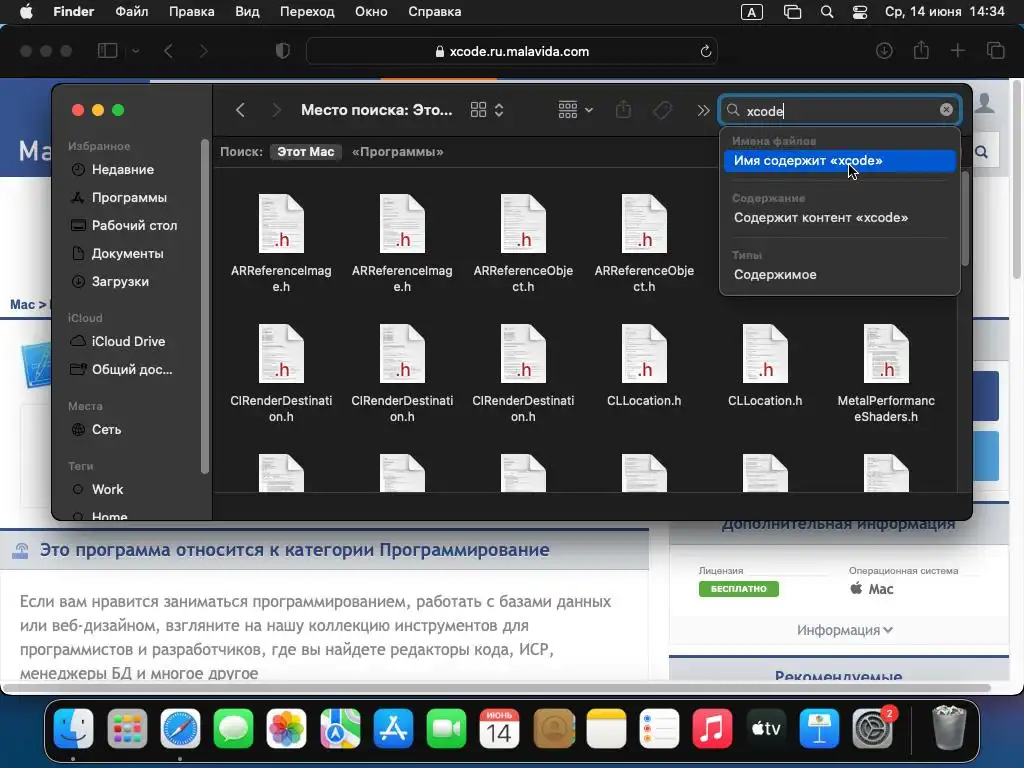Viewport: 1024px width, 768px height.
Task: Click the Finder tags icon
Action: (x=662, y=110)
